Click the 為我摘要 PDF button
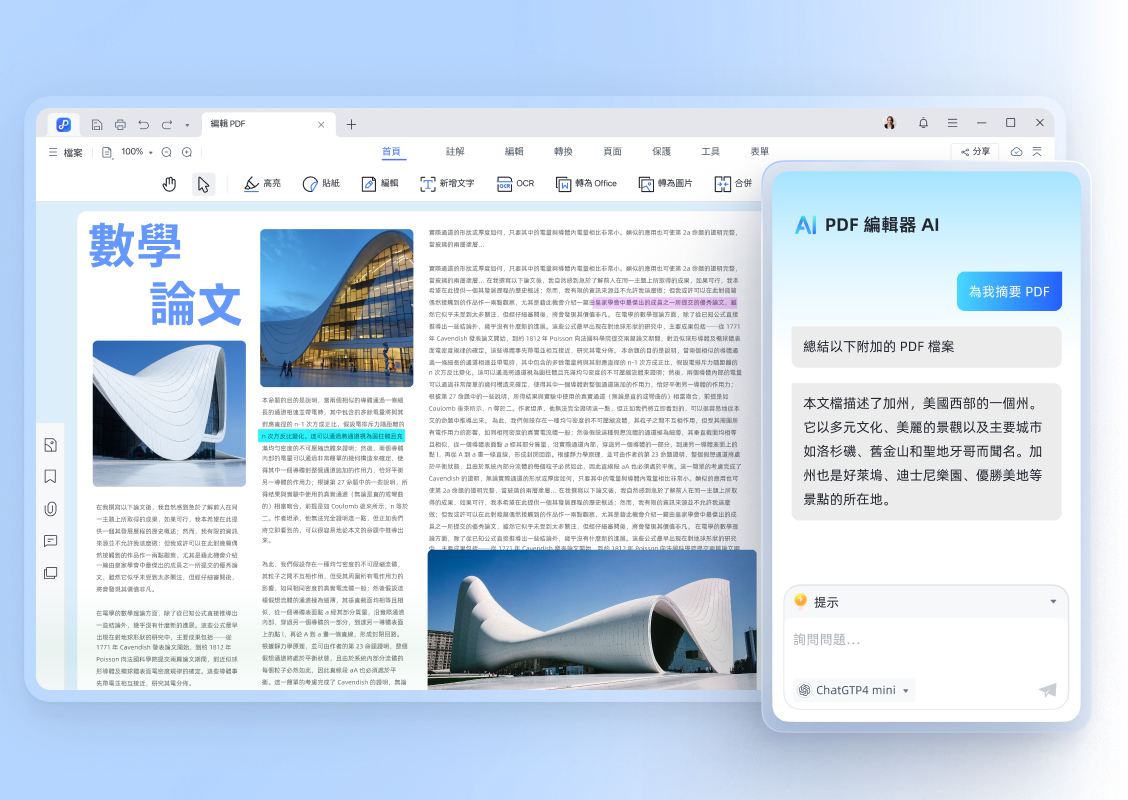Screen dimensions: 1128x800 (x=1009, y=291)
